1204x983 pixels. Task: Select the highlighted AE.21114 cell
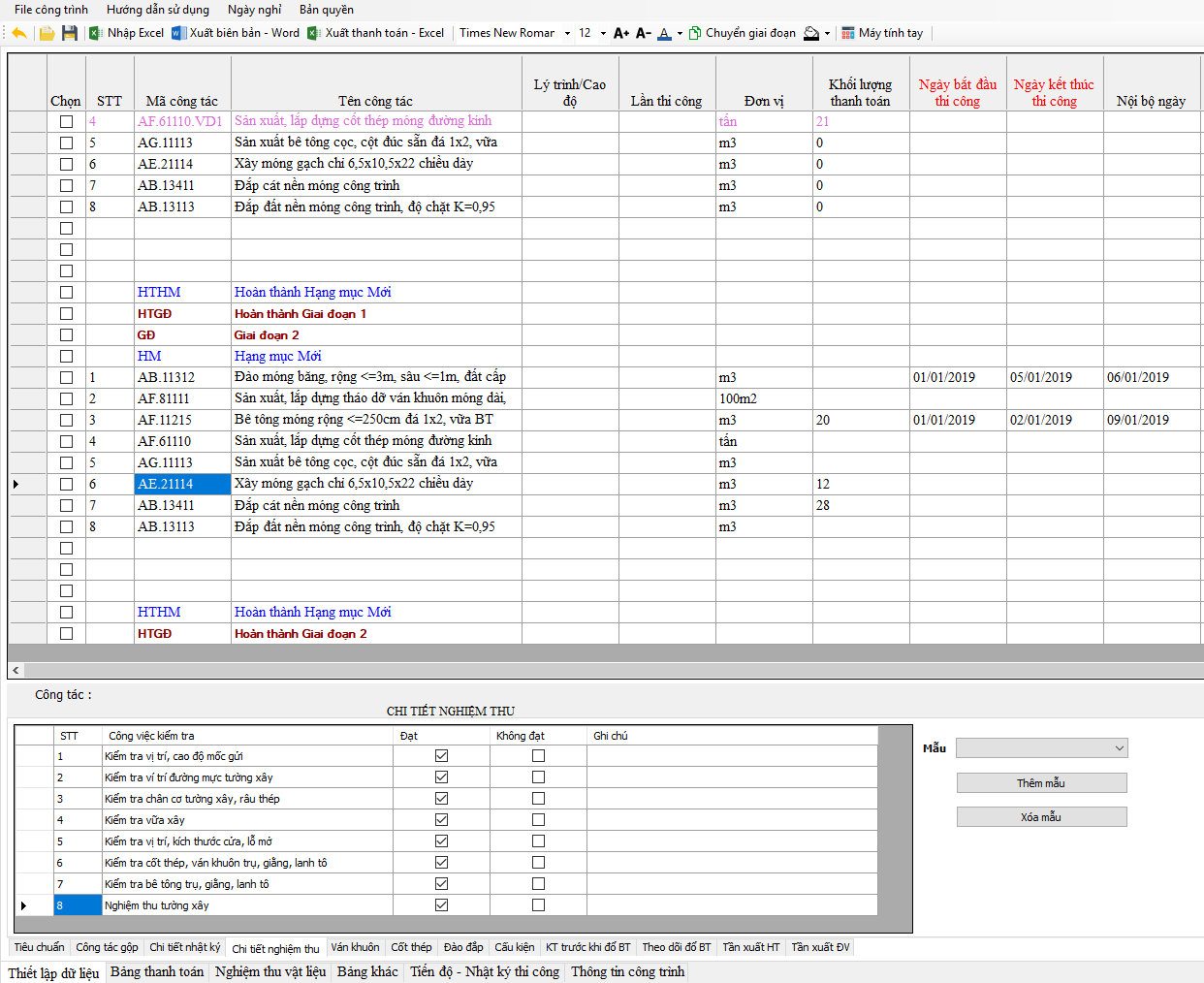pos(182,484)
